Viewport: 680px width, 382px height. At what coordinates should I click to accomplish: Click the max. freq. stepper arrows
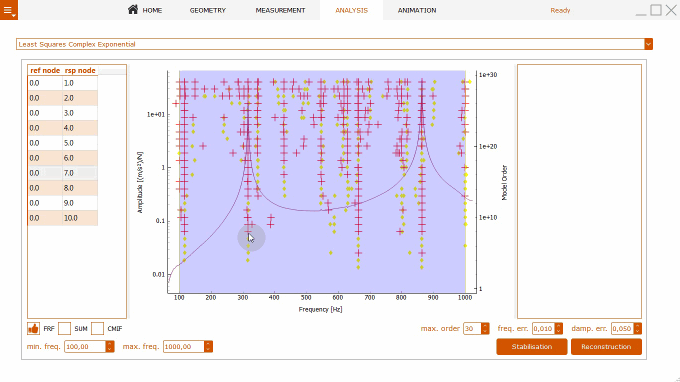click(209, 346)
